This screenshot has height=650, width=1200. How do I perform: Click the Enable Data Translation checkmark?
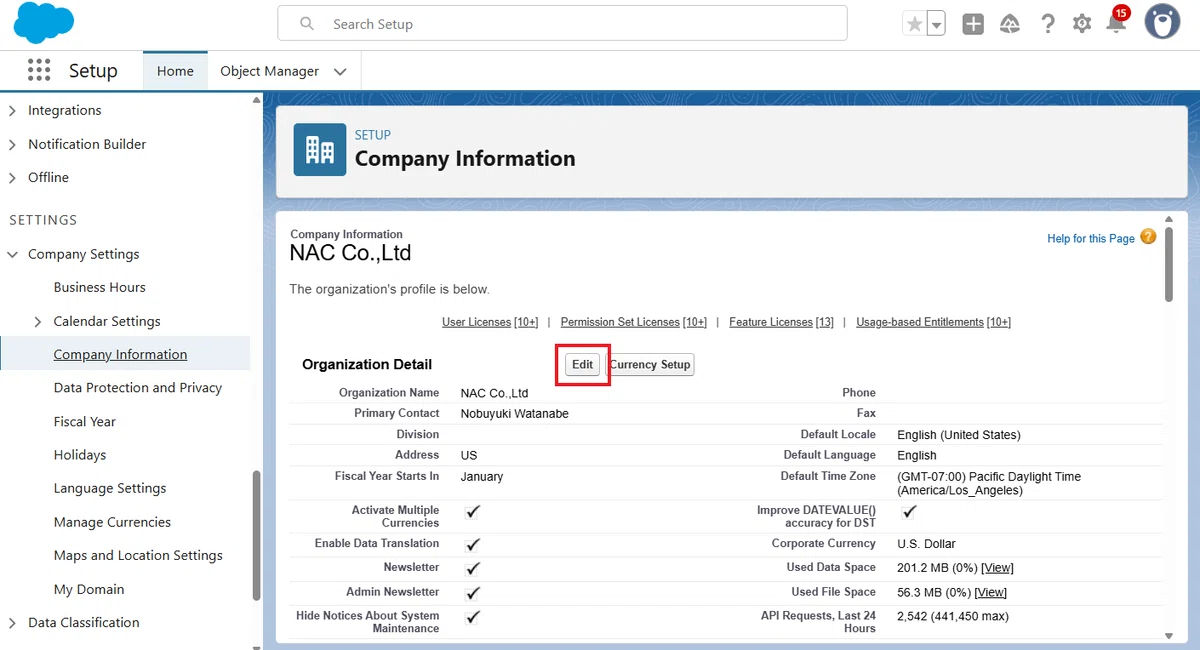tap(473, 544)
